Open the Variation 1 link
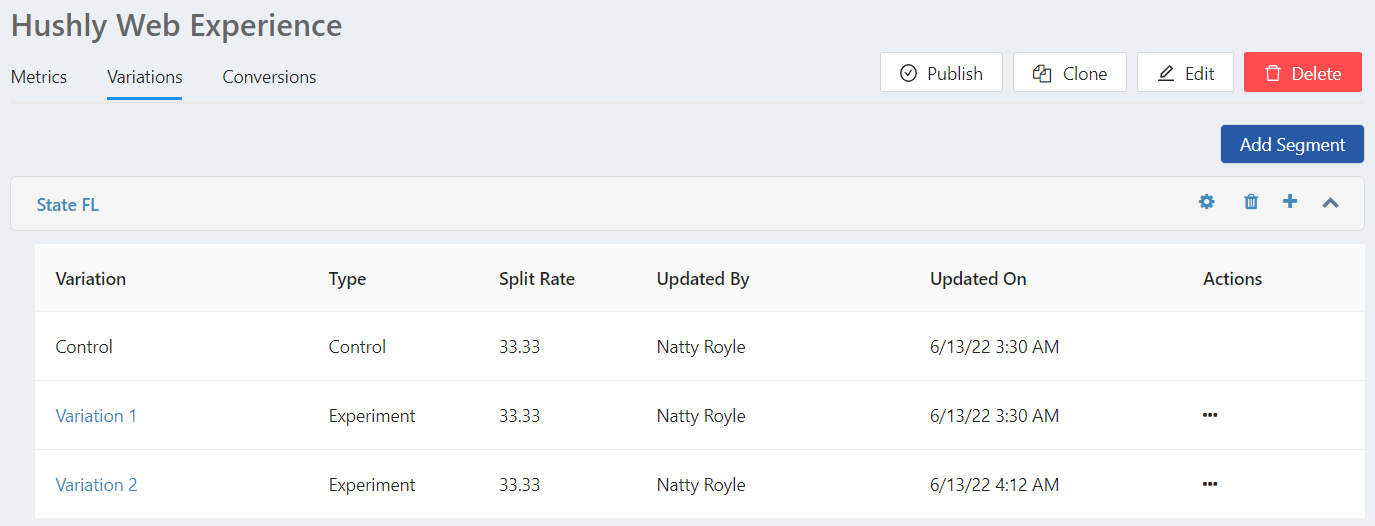The width and height of the screenshot is (1375, 526). [x=96, y=416]
